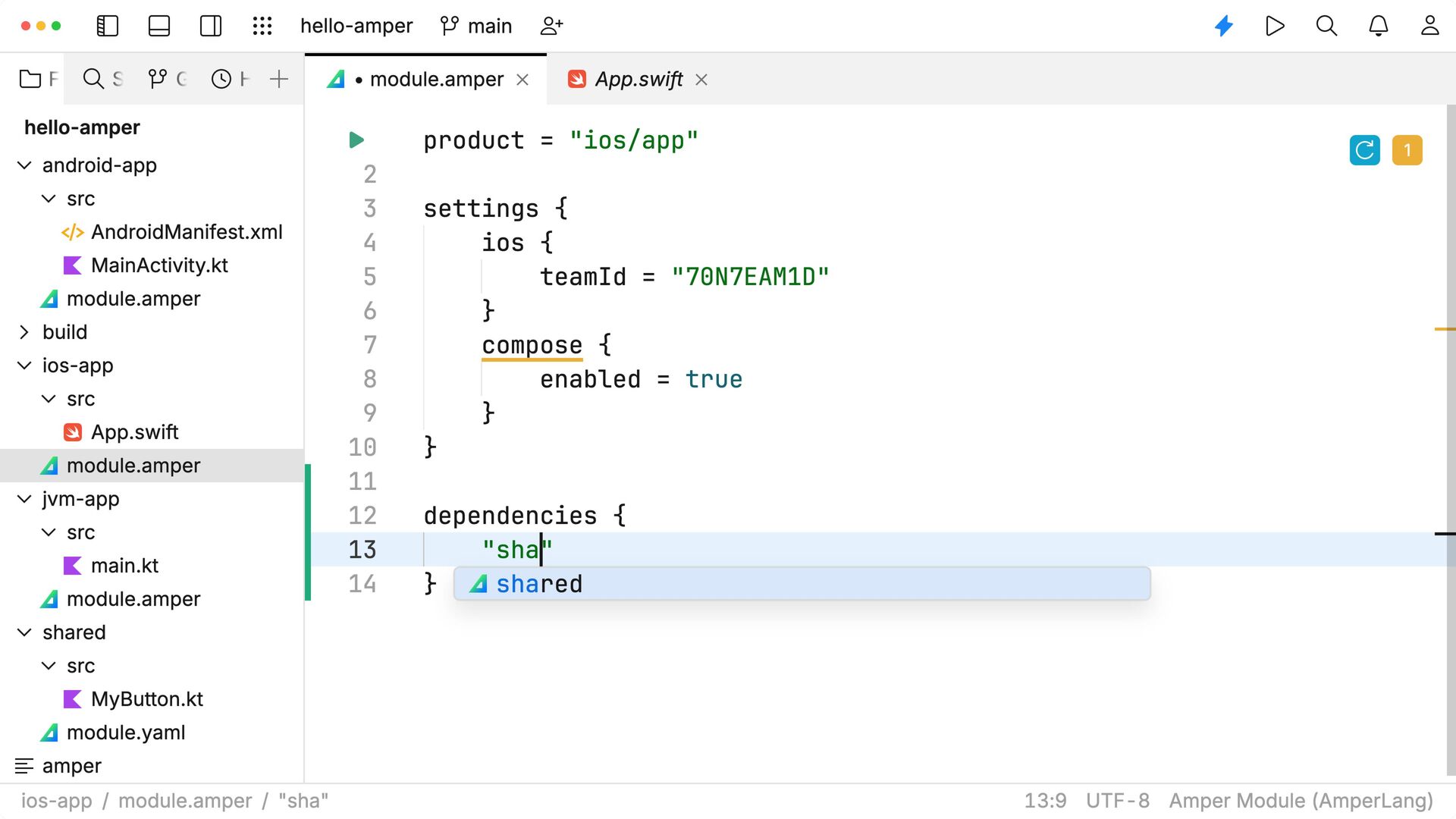Image resolution: width=1456 pixels, height=819 pixels.
Task: Toggle the right sidebar panel
Action: point(211,26)
